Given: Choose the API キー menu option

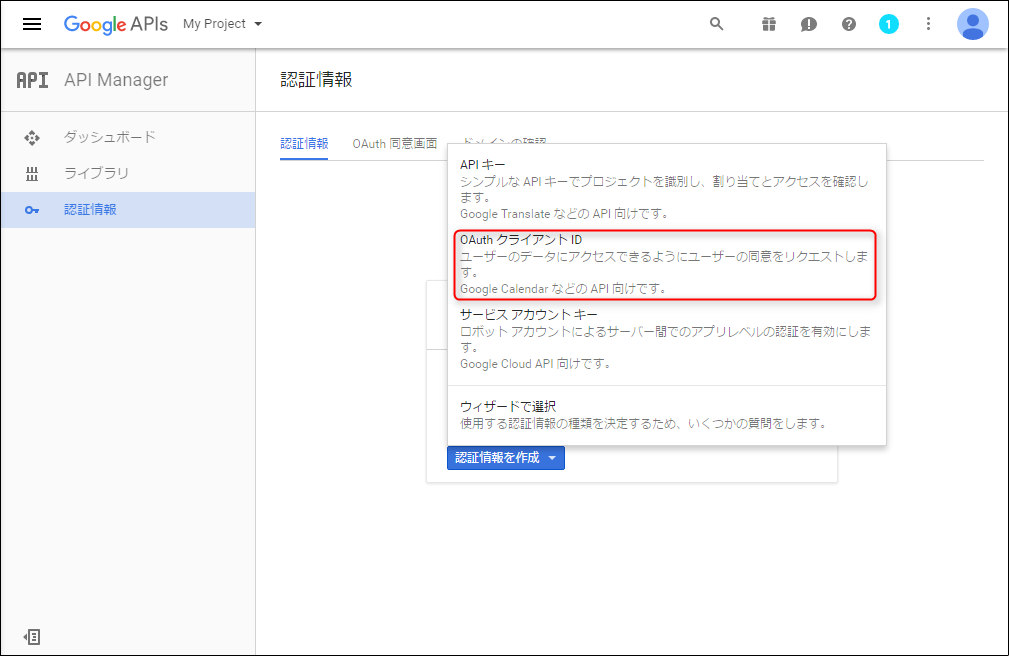Looking at the screenshot, I should click(667, 189).
